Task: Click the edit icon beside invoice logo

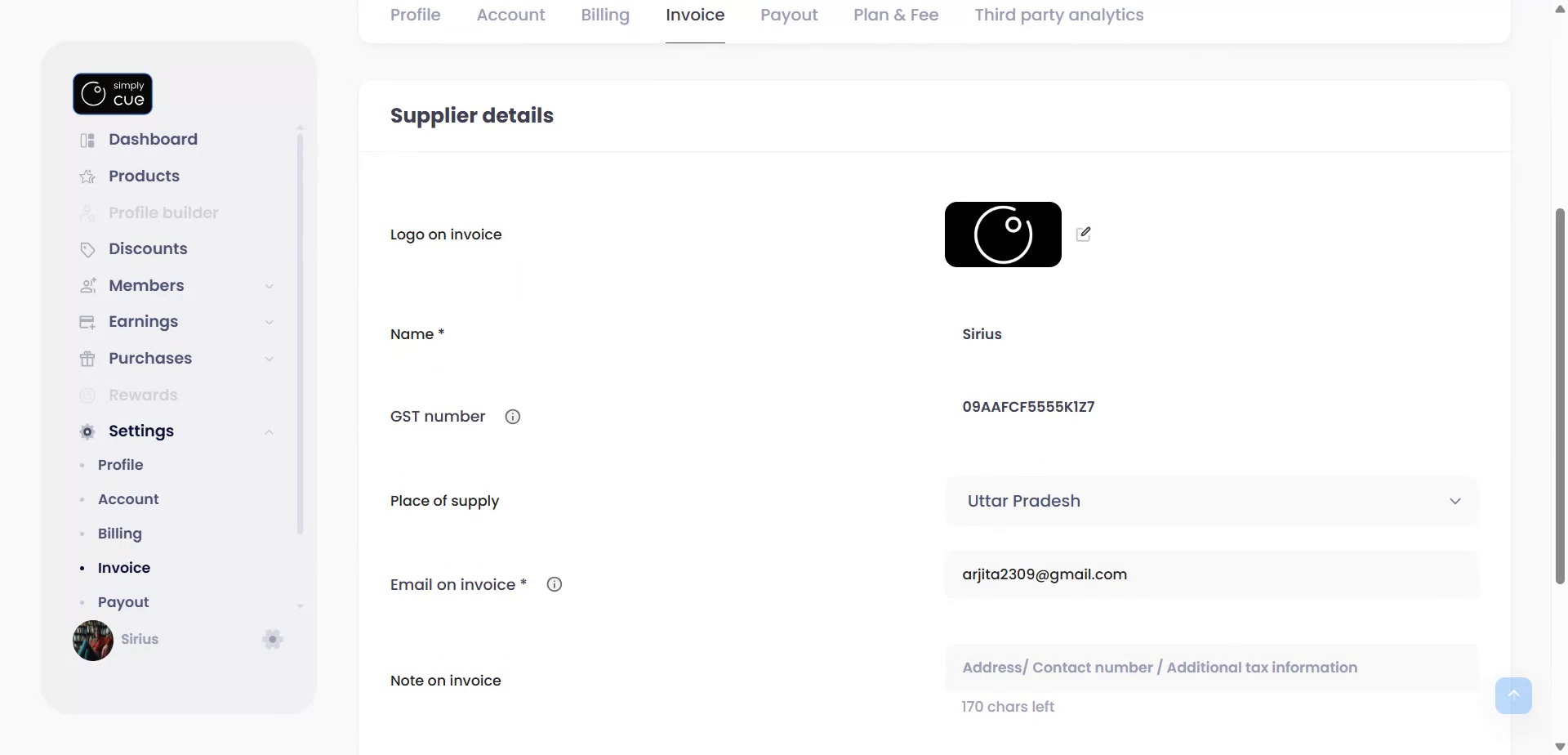Action: pyautogui.click(x=1084, y=235)
